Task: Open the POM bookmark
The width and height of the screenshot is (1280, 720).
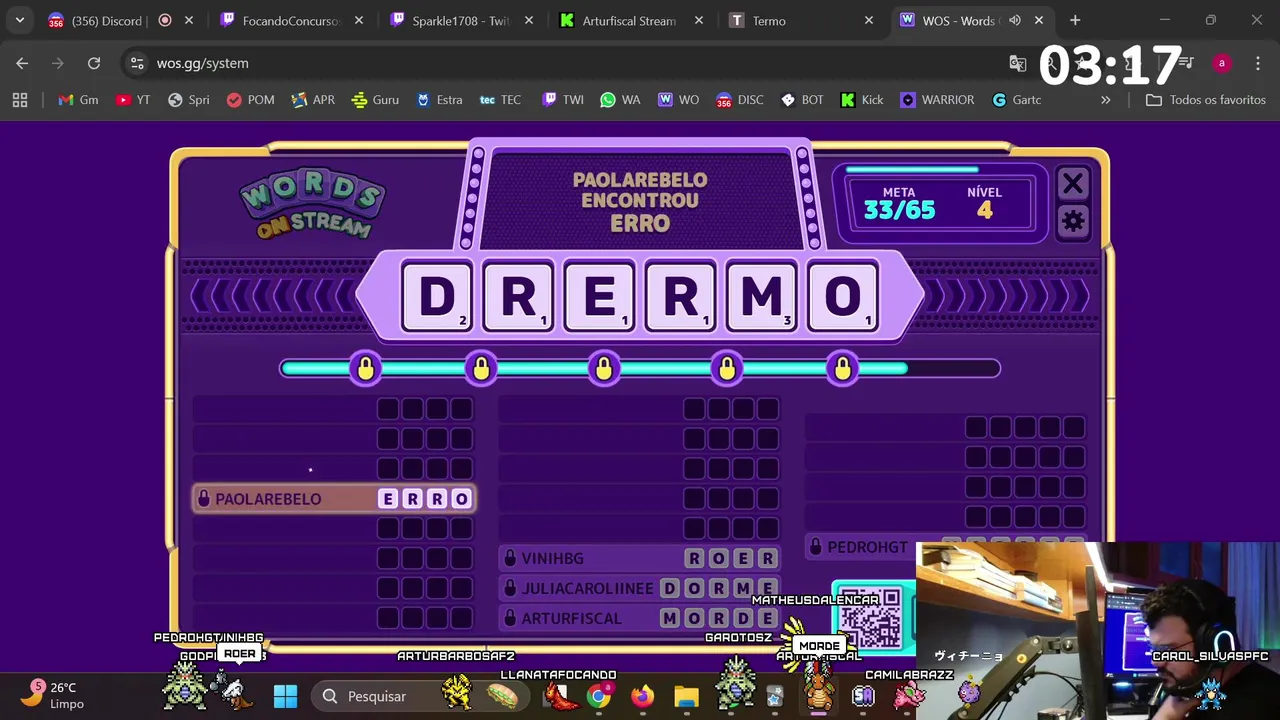Action: click(250, 100)
